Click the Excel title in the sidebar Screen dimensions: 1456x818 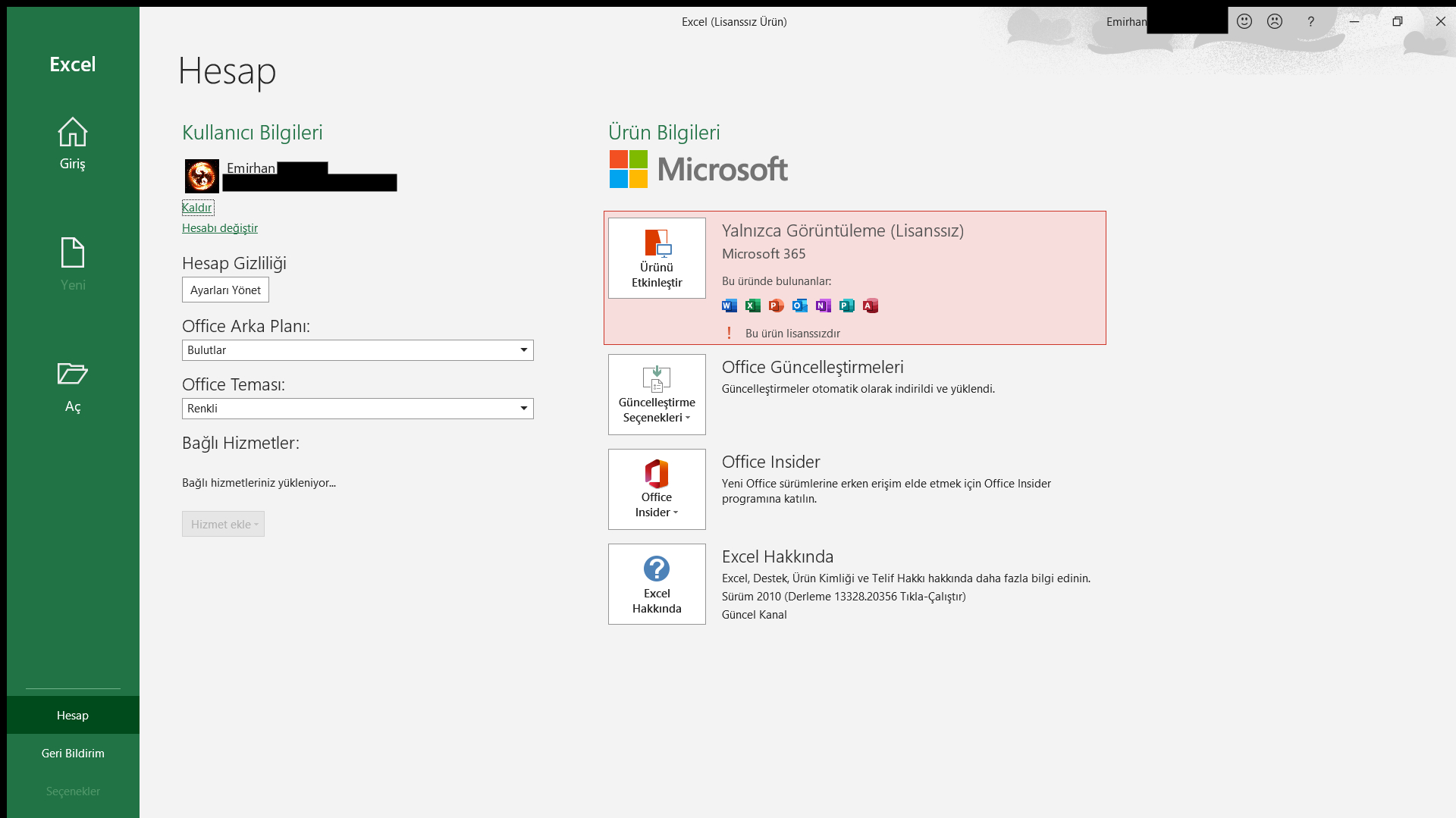click(x=73, y=64)
